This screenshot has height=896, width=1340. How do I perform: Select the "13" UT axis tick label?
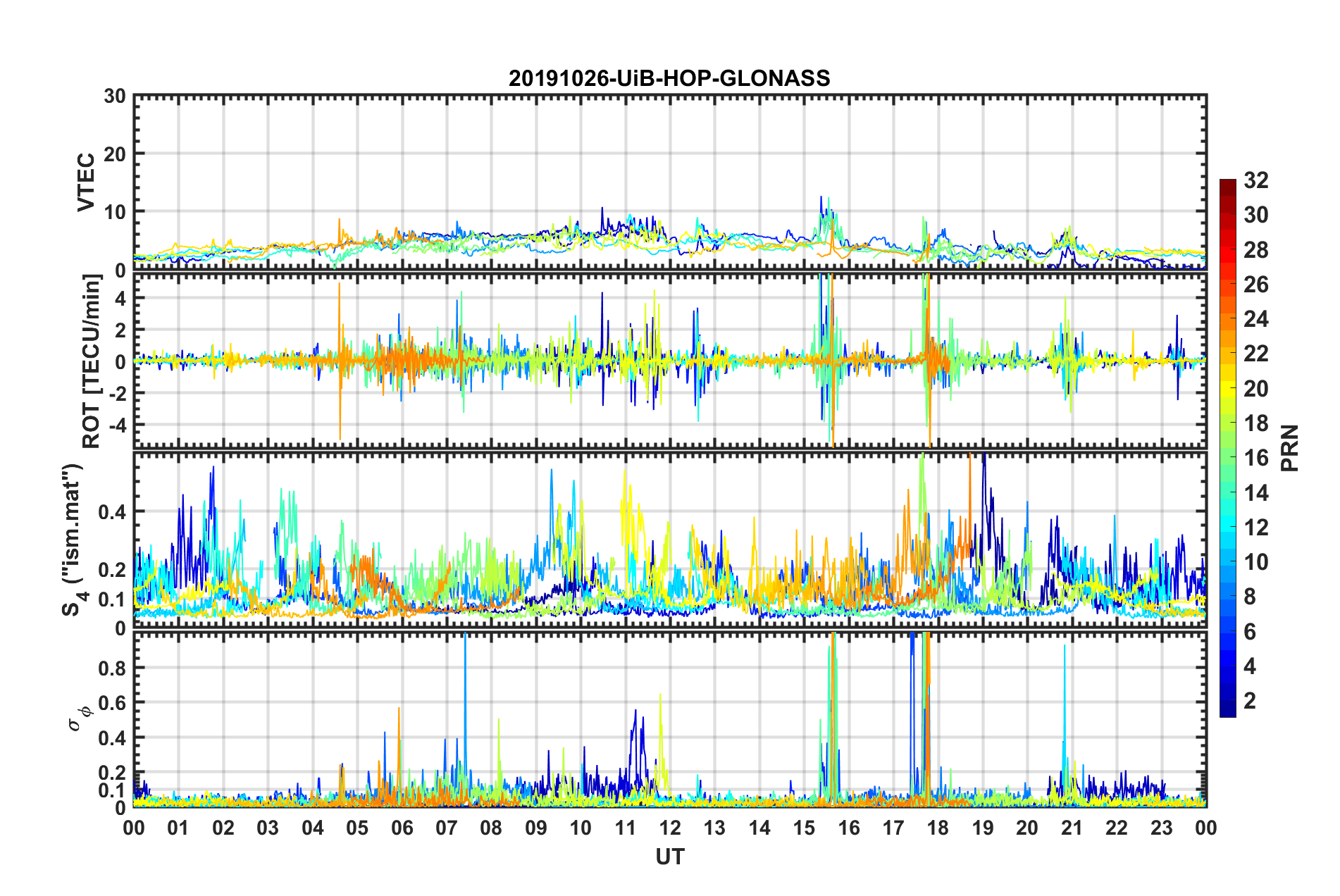tap(714, 828)
